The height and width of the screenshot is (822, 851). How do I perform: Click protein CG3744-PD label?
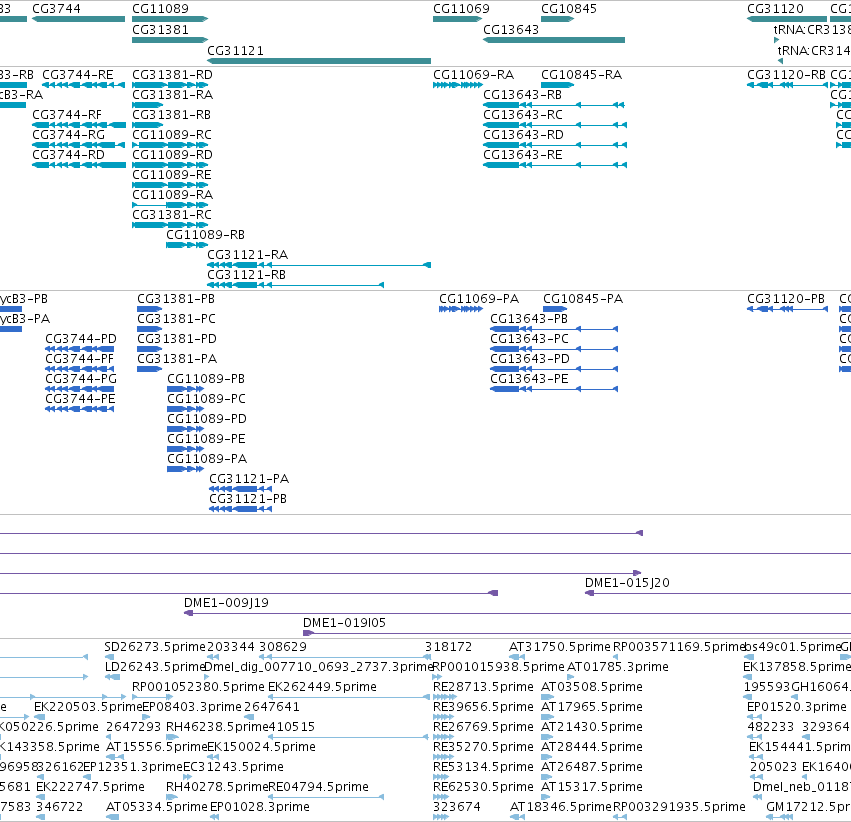(81, 339)
